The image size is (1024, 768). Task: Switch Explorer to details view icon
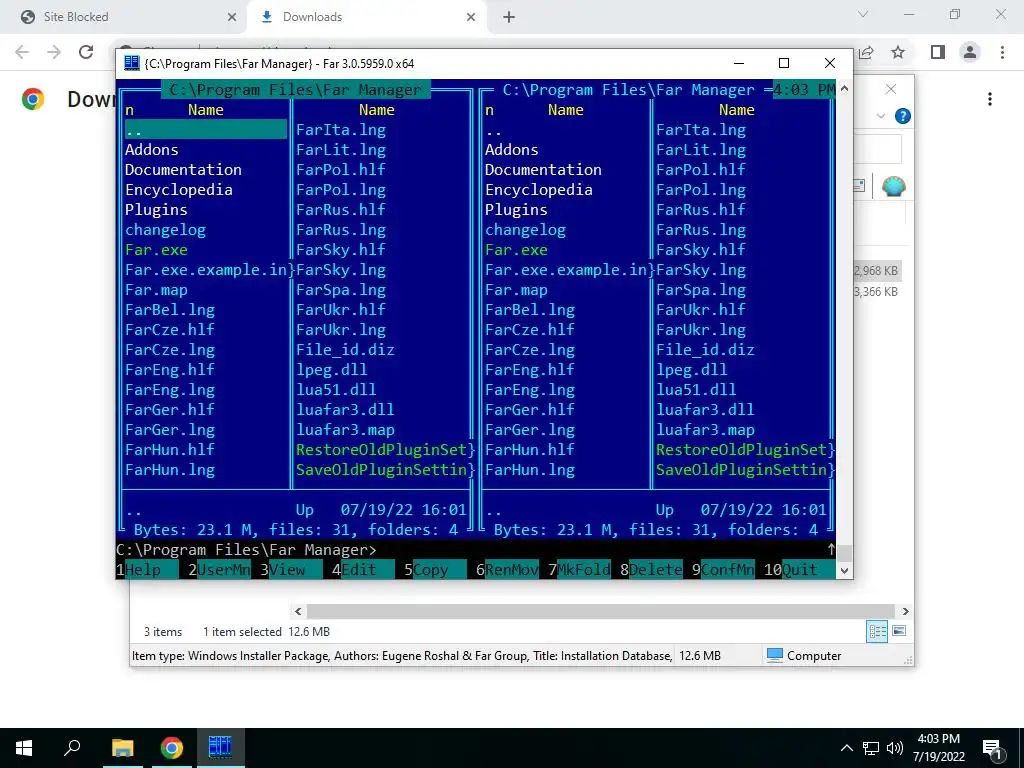click(x=877, y=631)
